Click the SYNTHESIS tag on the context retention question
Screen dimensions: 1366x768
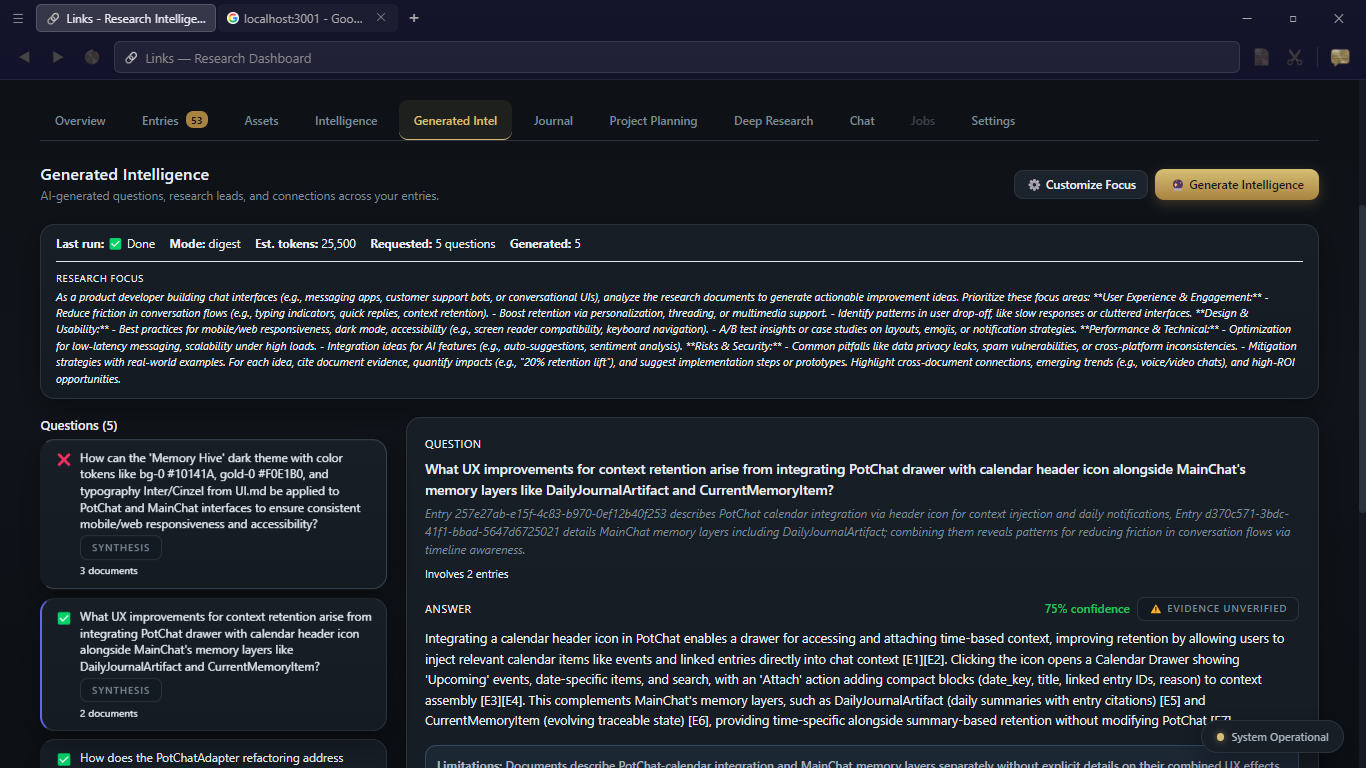(x=121, y=690)
